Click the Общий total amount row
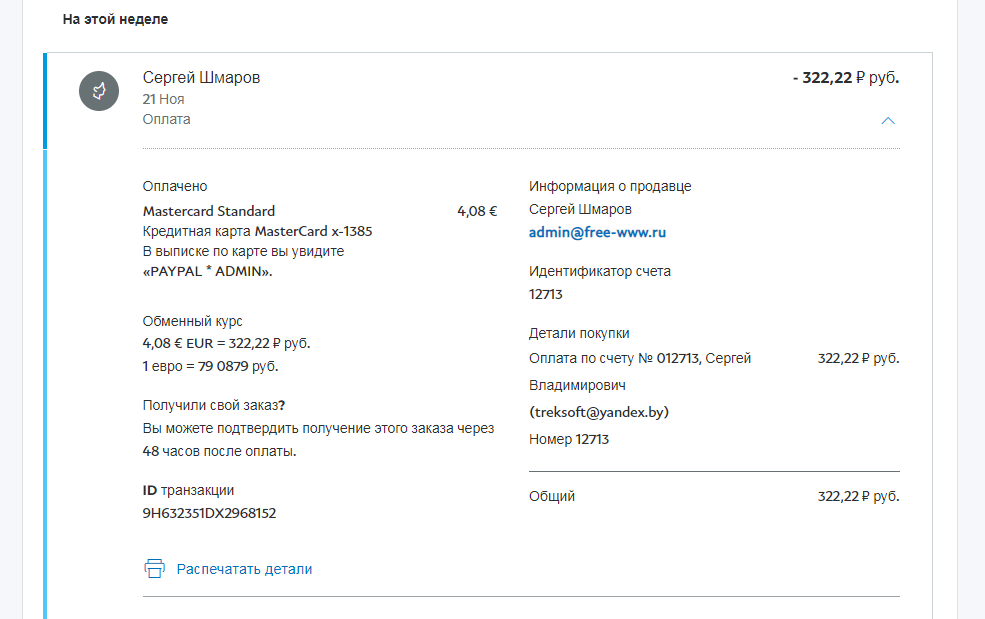The height and width of the screenshot is (619, 985). tap(713, 496)
